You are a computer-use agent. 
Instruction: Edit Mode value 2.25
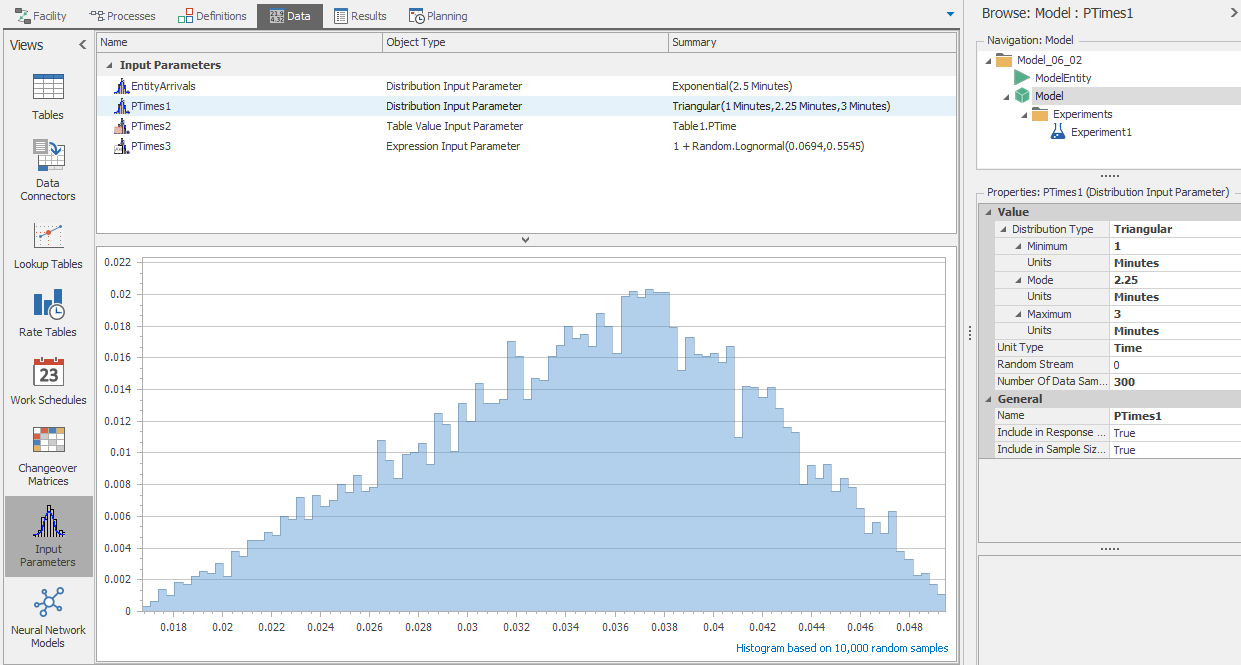(1175, 280)
